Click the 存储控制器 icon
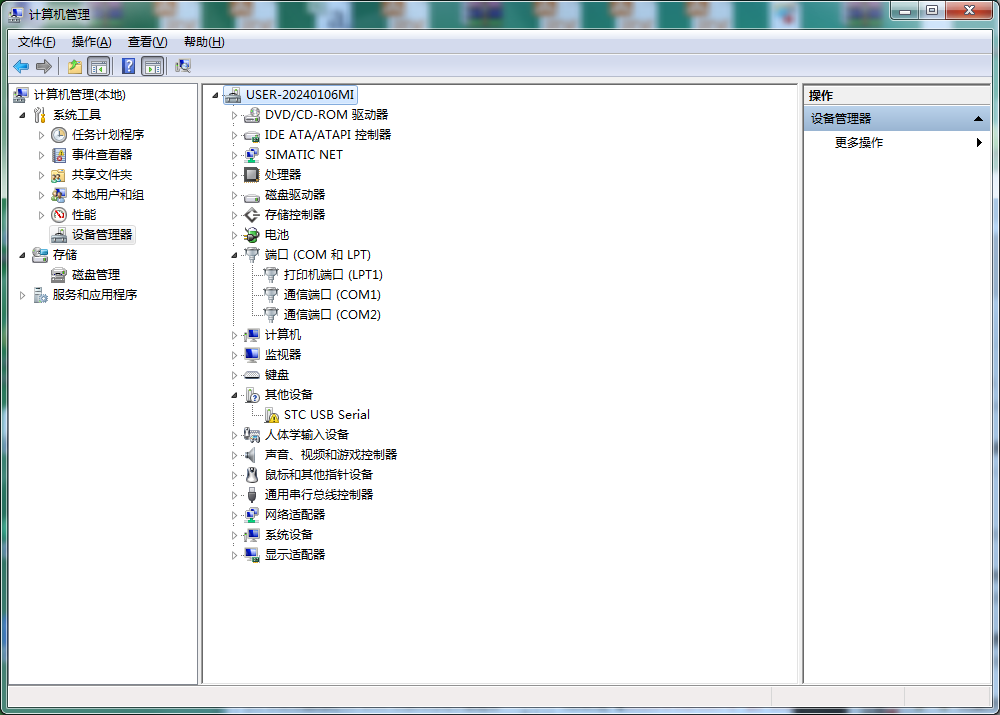1000x715 pixels. 252,215
